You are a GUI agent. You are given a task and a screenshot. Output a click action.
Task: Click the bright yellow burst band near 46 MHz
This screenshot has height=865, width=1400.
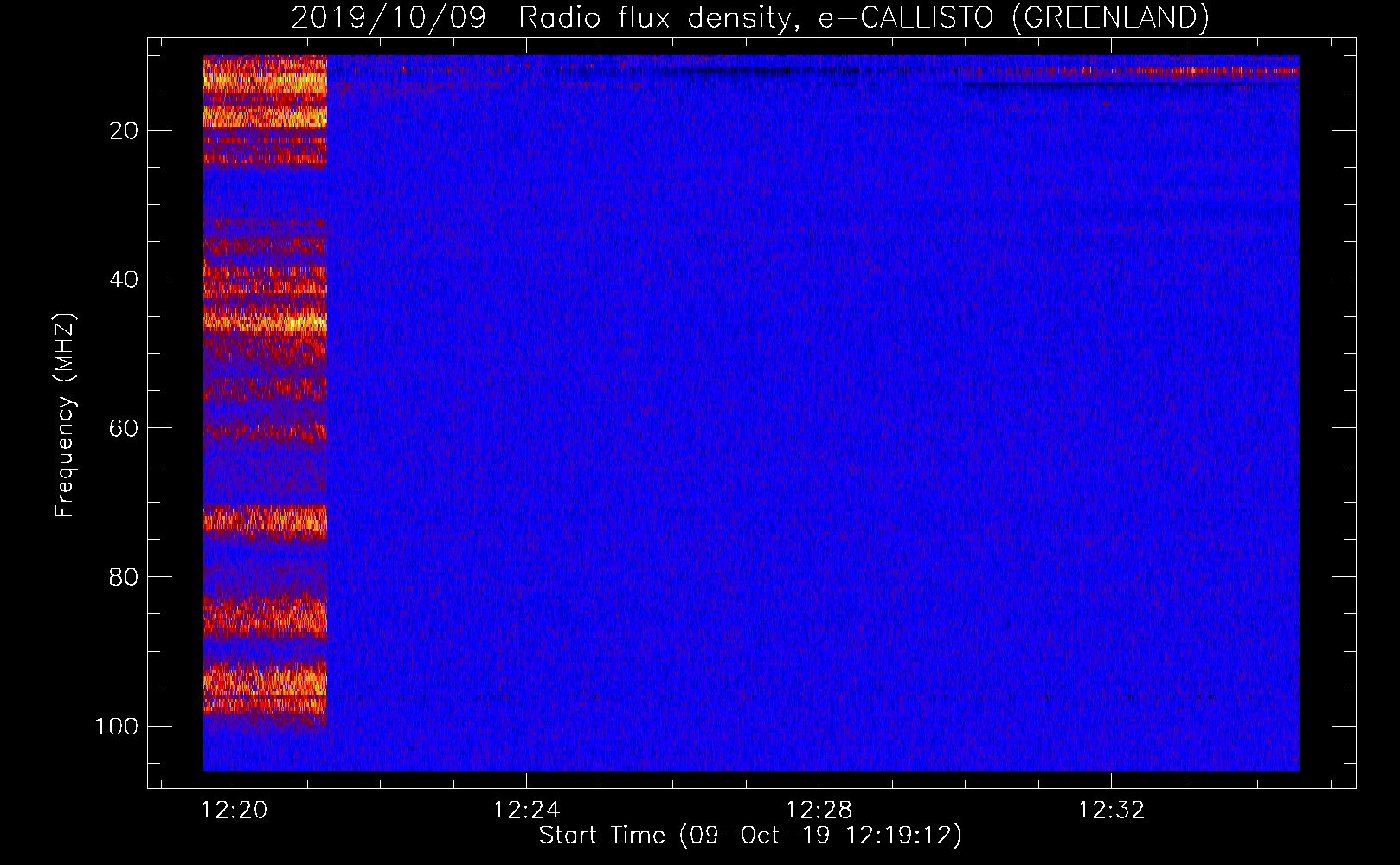pyautogui.click(x=265, y=321)
